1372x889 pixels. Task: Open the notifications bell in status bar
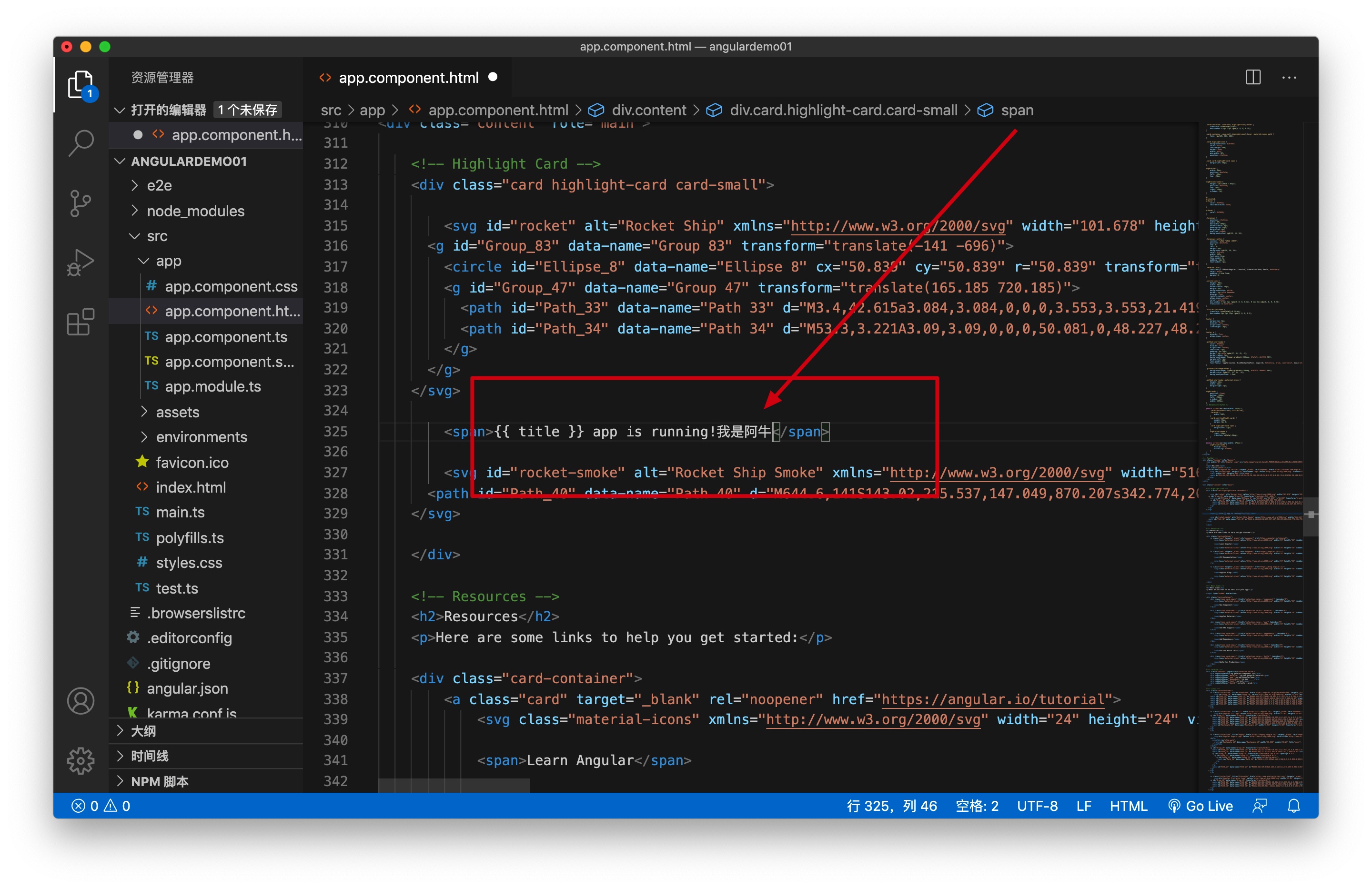1293,806
